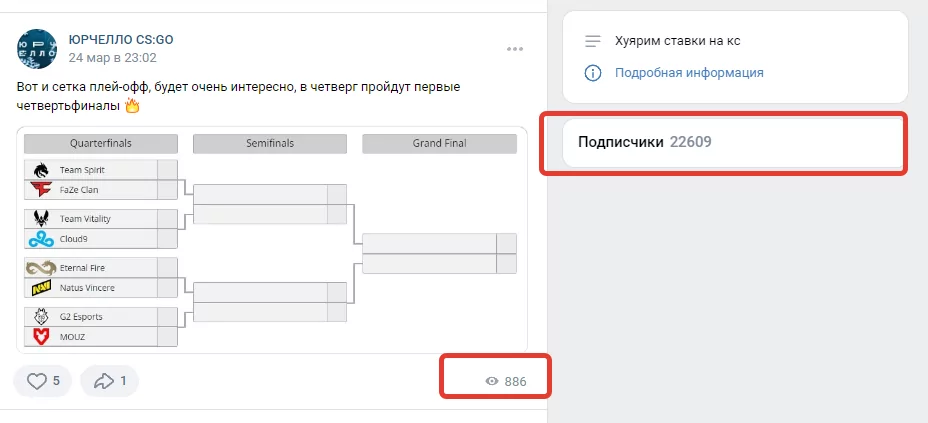Screen dimensions: 928x423
Task: Like the post with the heart icon
Action: 42,381
